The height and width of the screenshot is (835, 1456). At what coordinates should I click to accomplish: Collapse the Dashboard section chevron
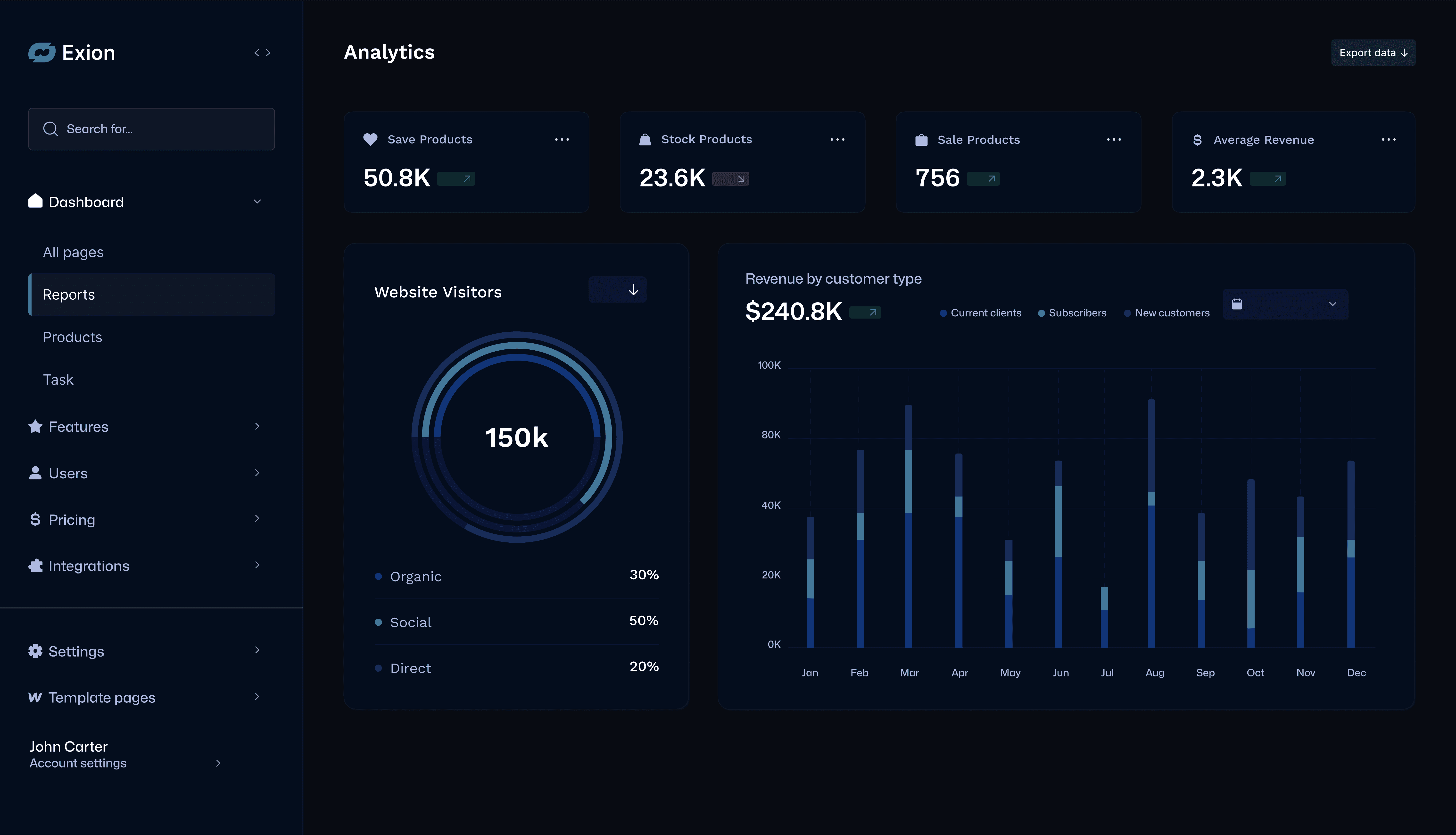(257, 201)
